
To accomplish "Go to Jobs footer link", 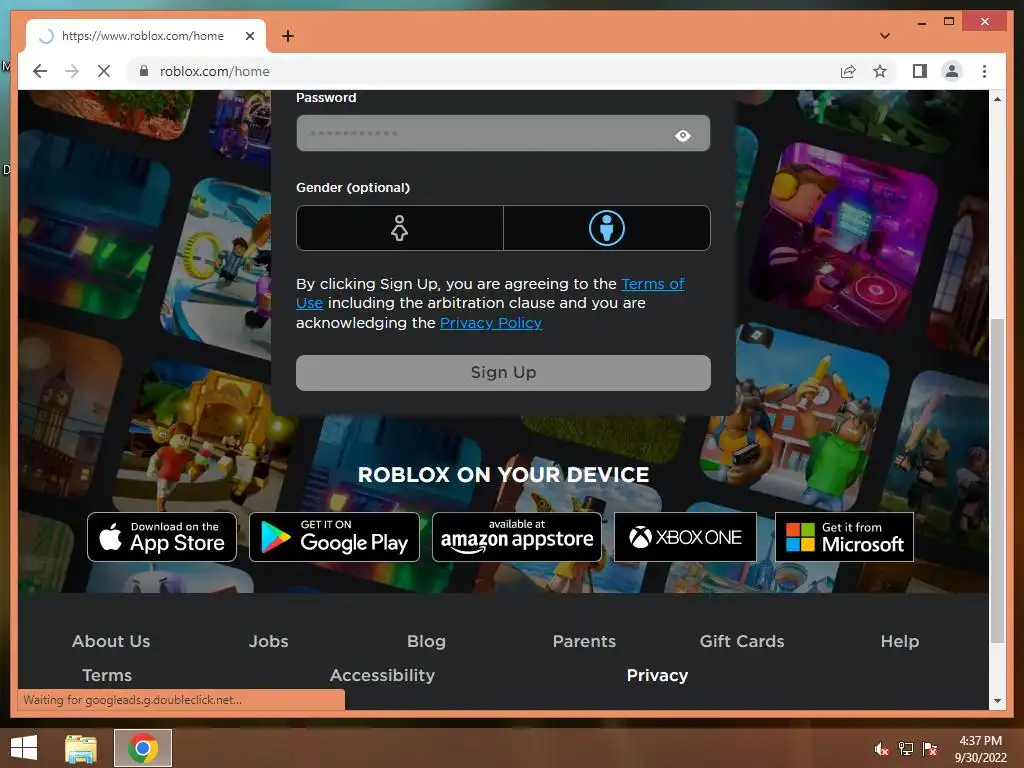I will [268, 641].
